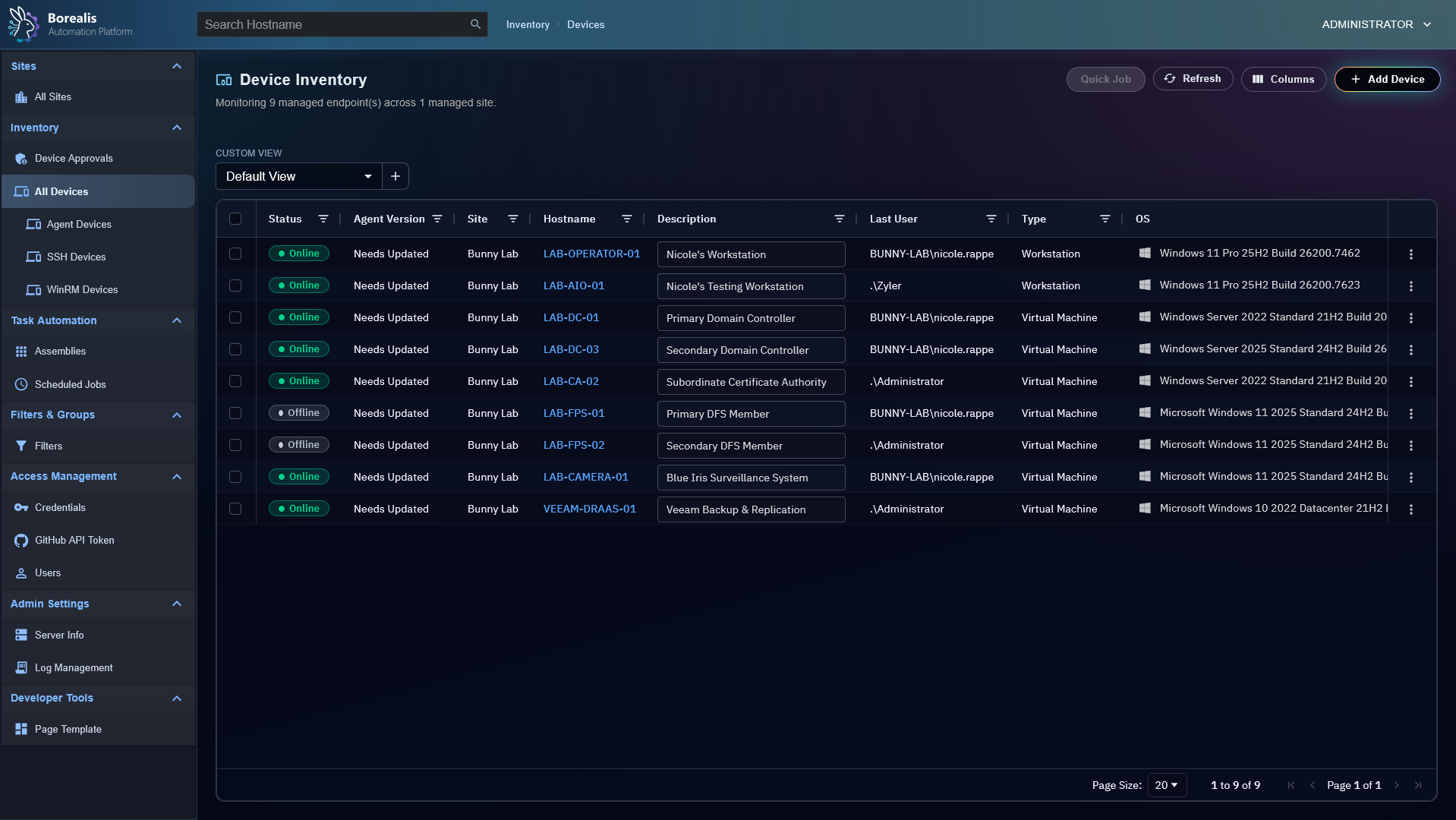The height and width of the screenshot is (820, 1456).
Task: Go to Credentials in the sidebar
Action: [x=60, y=507]
